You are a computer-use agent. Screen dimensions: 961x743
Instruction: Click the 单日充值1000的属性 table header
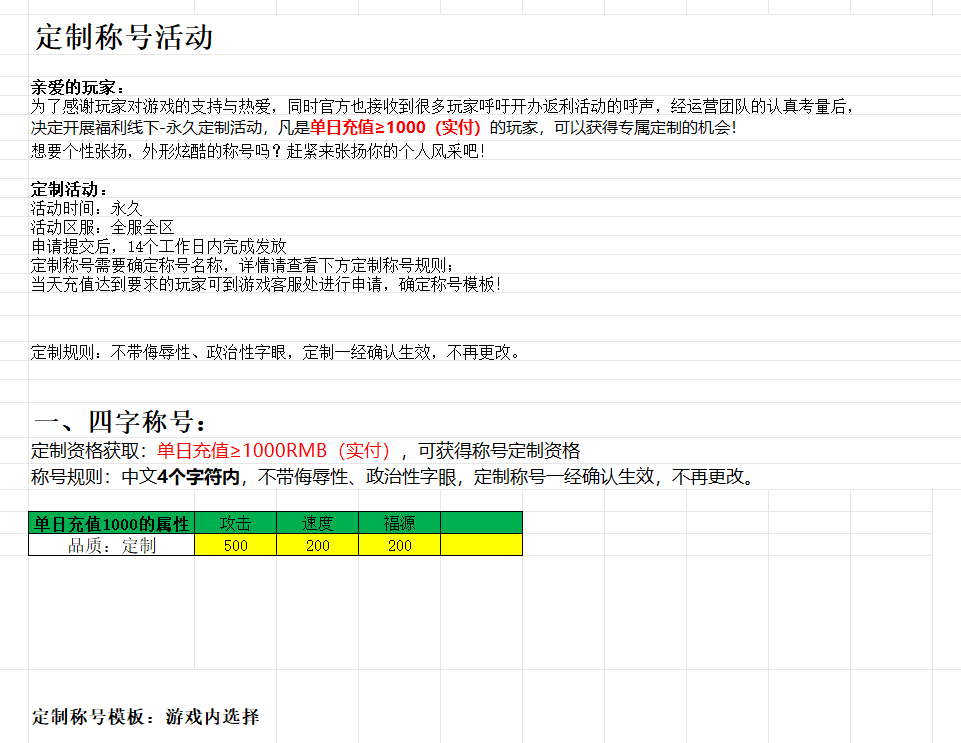tap(111, 523)
